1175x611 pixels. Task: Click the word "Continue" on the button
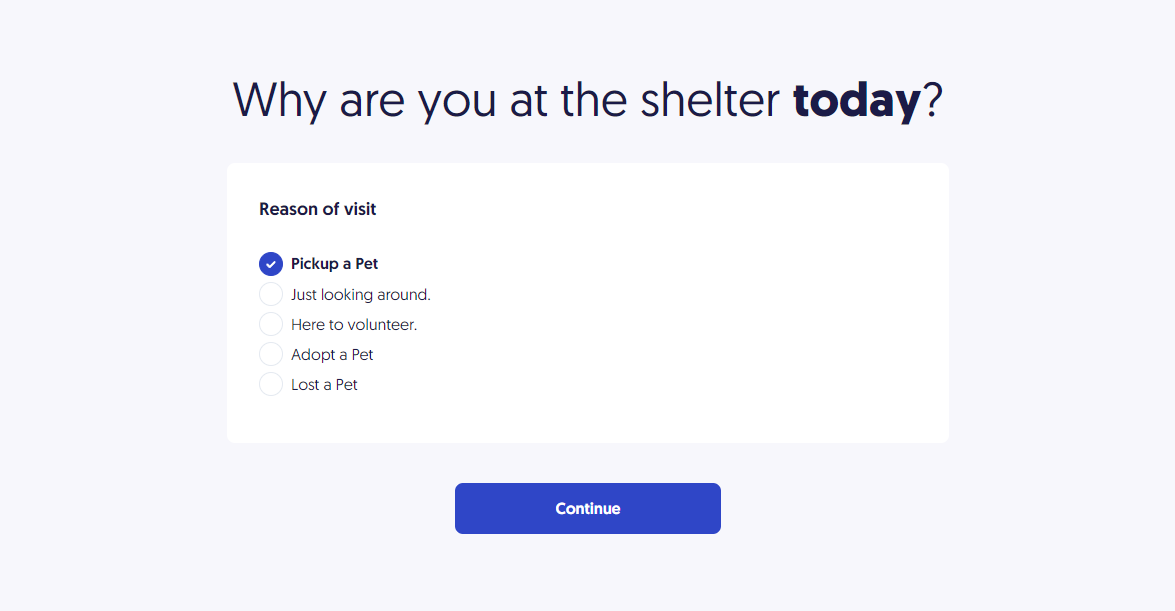[x=588, y=508]
